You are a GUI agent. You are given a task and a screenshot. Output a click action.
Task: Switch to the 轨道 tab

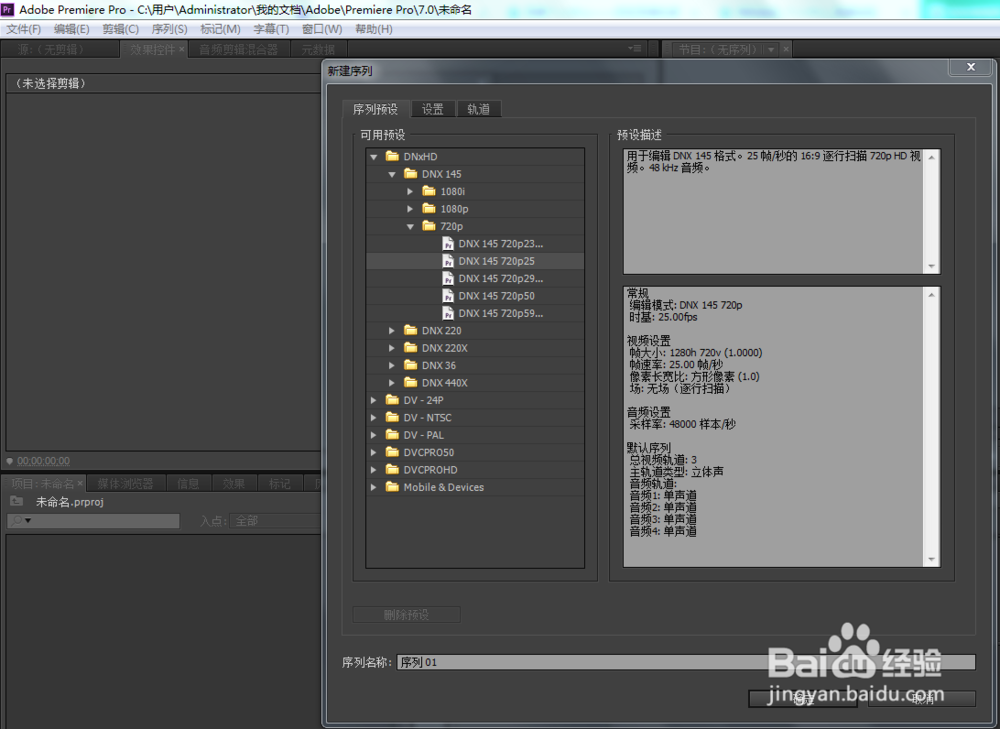click(478, 109)
